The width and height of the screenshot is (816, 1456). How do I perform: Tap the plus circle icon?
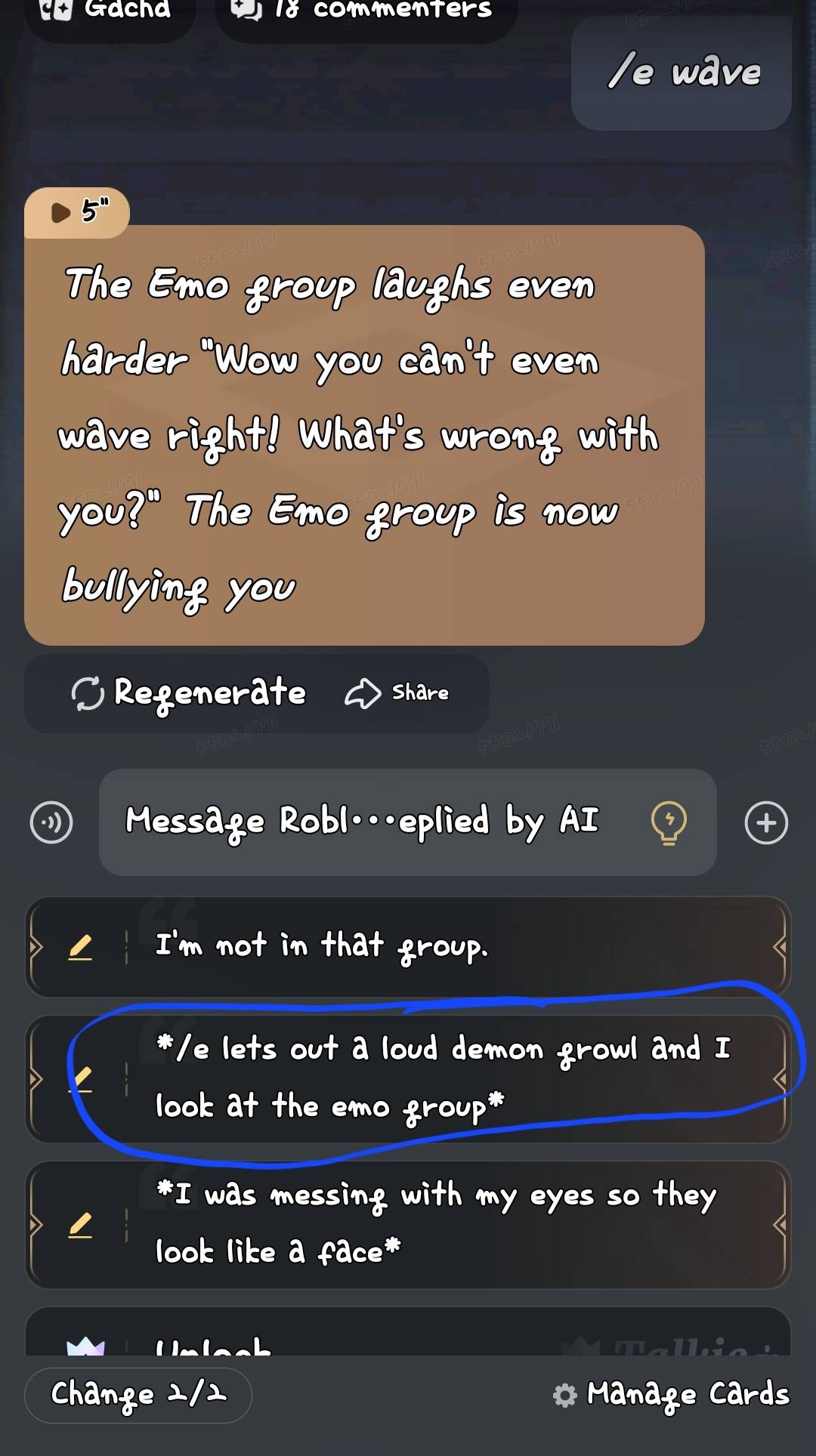pyautogui.click(x=766, y=822)
